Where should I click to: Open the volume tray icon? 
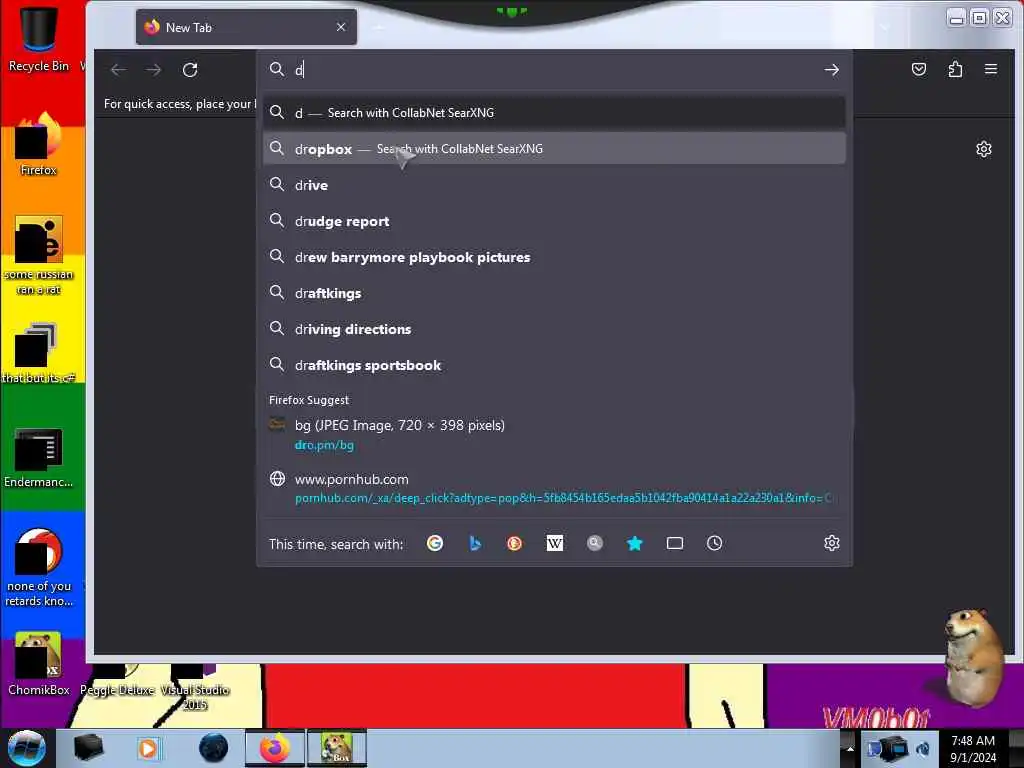click(923, 748)
